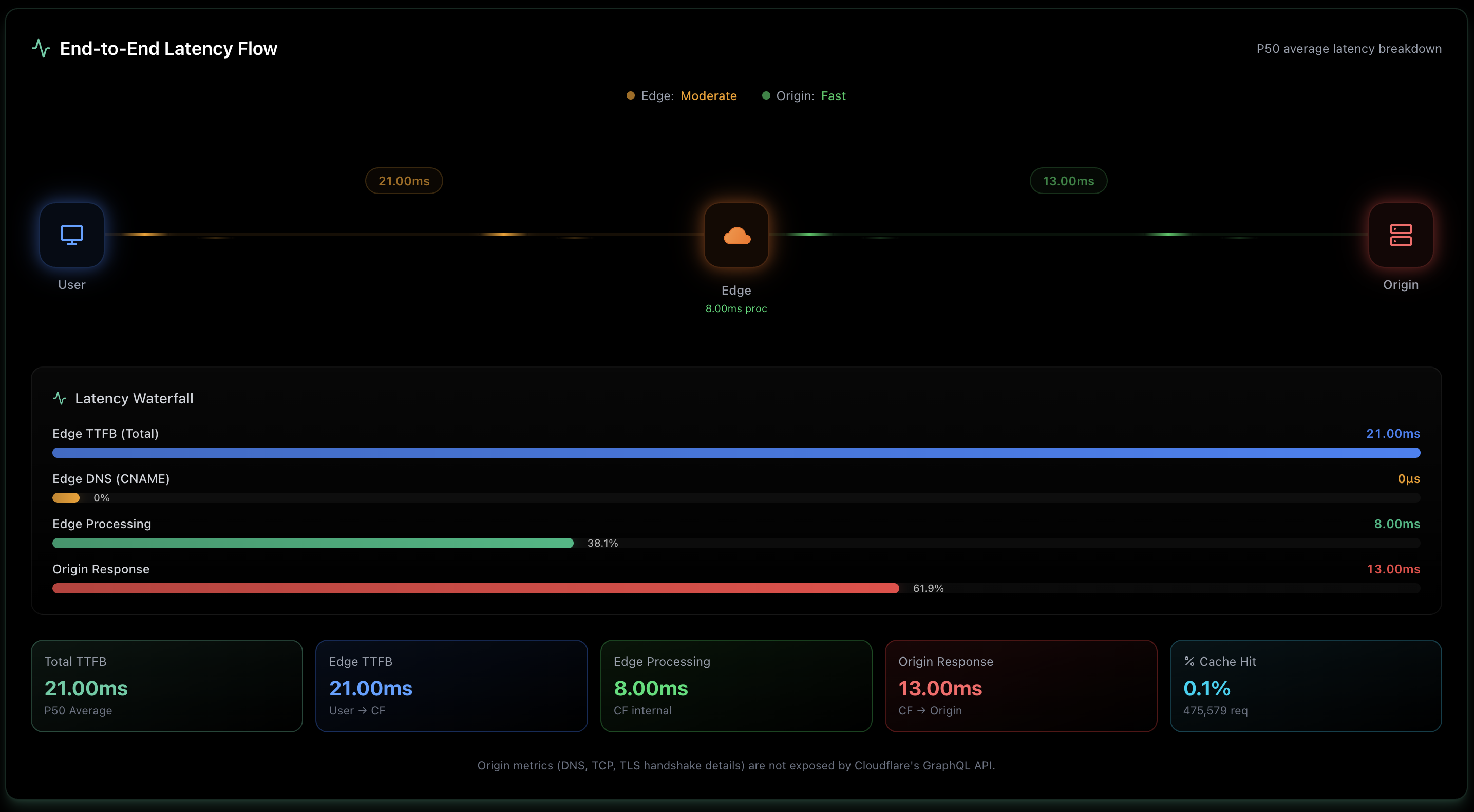This screenshot has width=1474, height=812.
Task: Click the percent icon in the Cache Hit card
Action: [1189, 662]
